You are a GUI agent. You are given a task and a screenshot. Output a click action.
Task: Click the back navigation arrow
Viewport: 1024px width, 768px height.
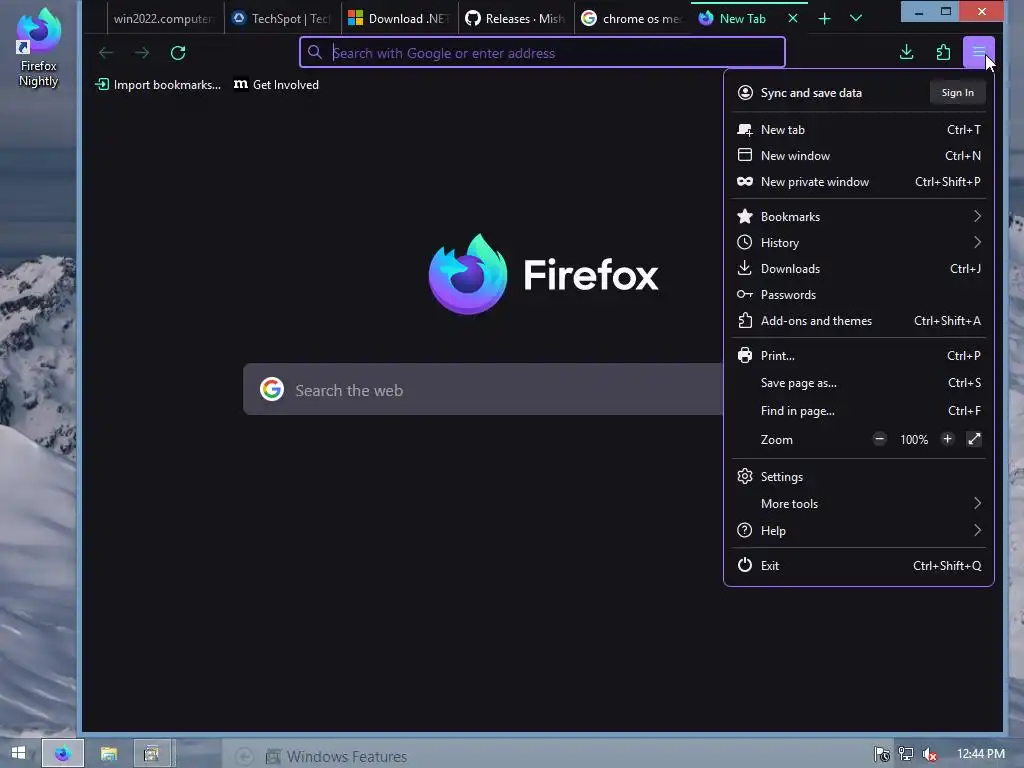point(106,53)
